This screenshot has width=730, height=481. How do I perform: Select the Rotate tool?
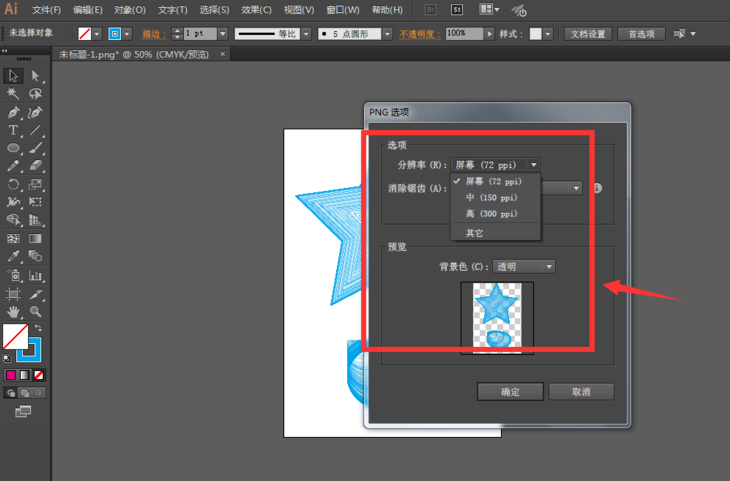[13, 184]
